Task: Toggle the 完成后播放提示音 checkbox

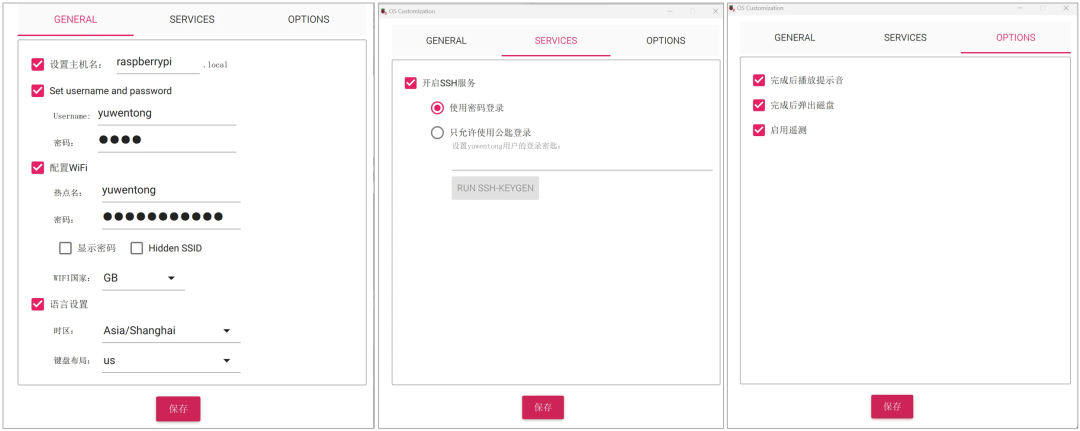Action: [x=759, y=80]
